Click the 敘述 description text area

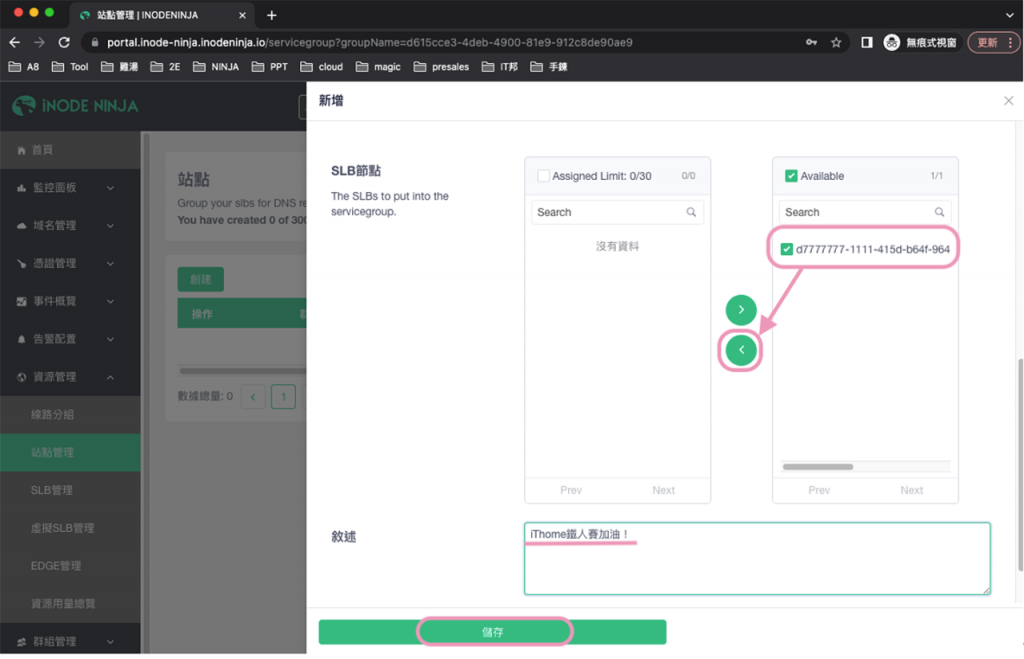click(x=757, y=558)
